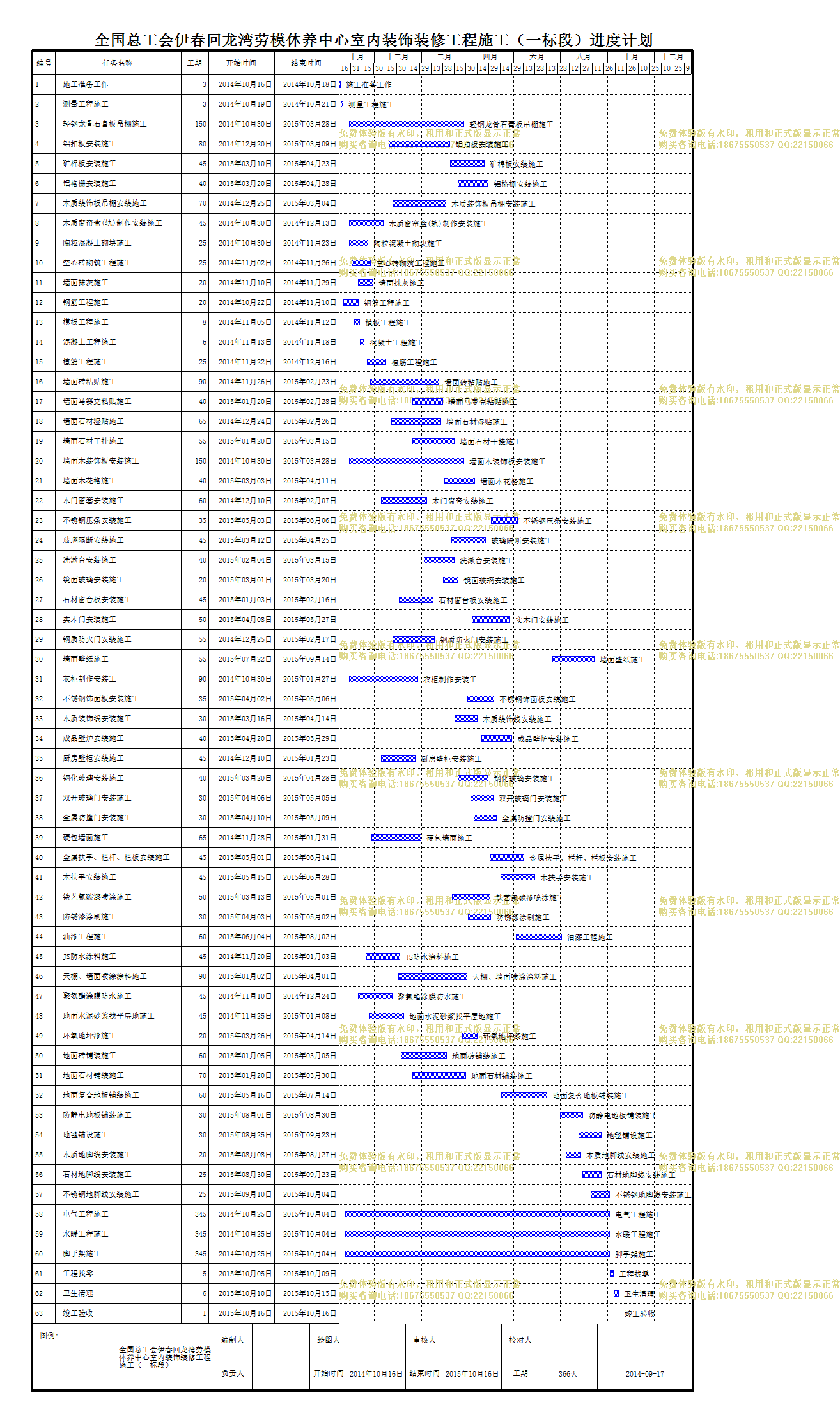Select task name cell 'JS防水涂料施工' in row 45
840x1422 pixels.
[x=118, y=957]
